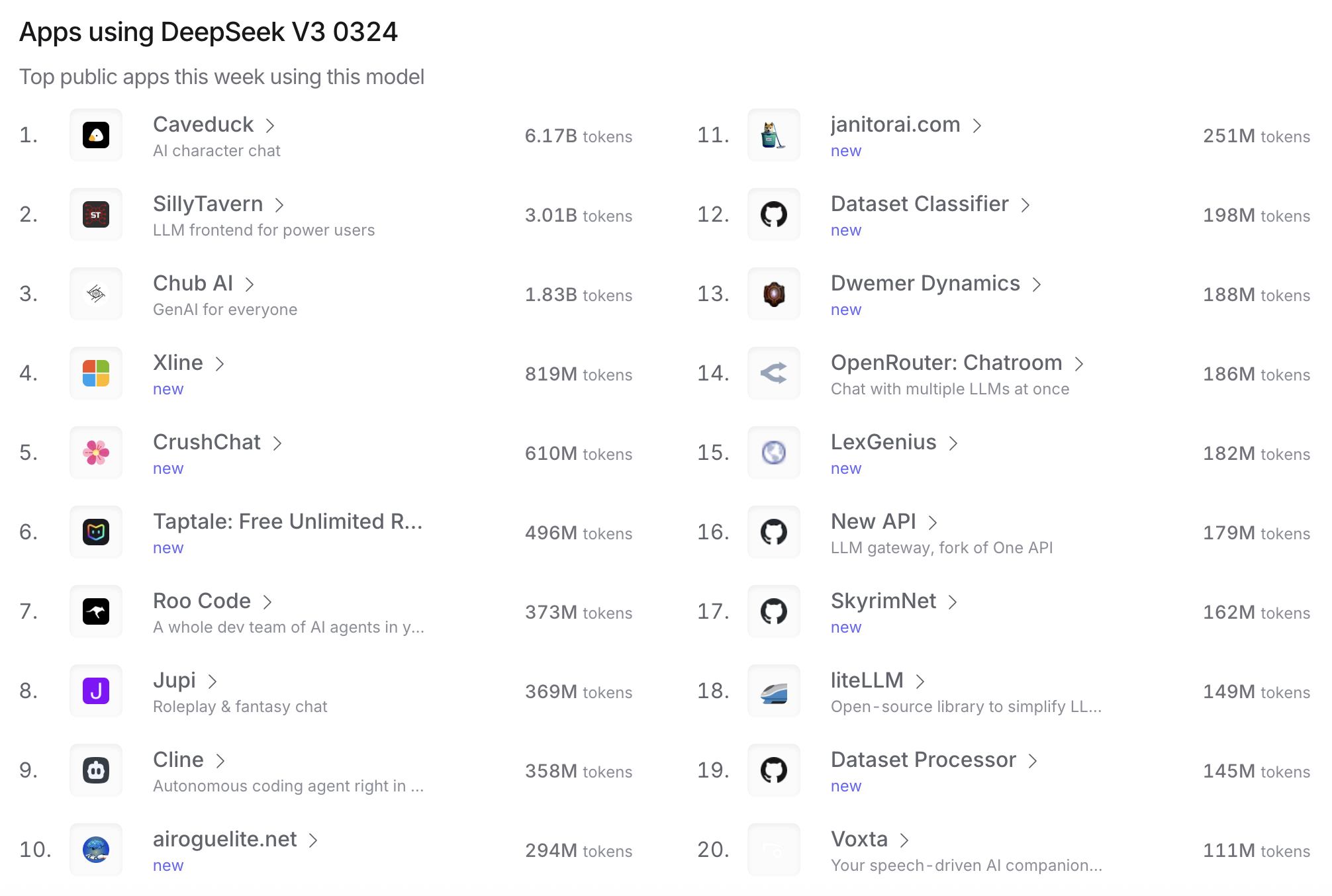
Task: Open the LexGenius app link
Action: [883, 442]
